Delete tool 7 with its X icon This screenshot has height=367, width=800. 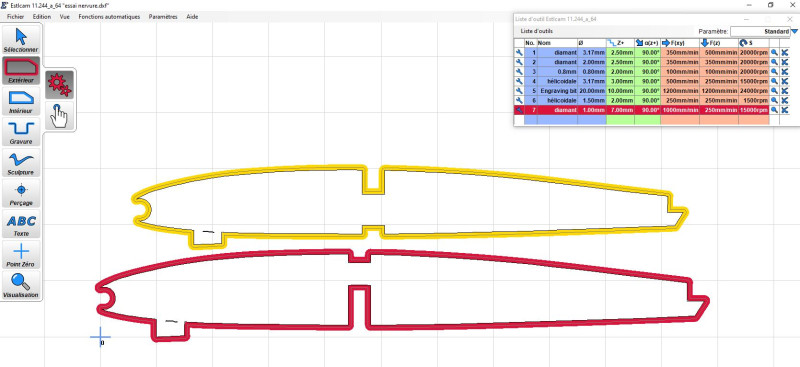coord(785,110)
